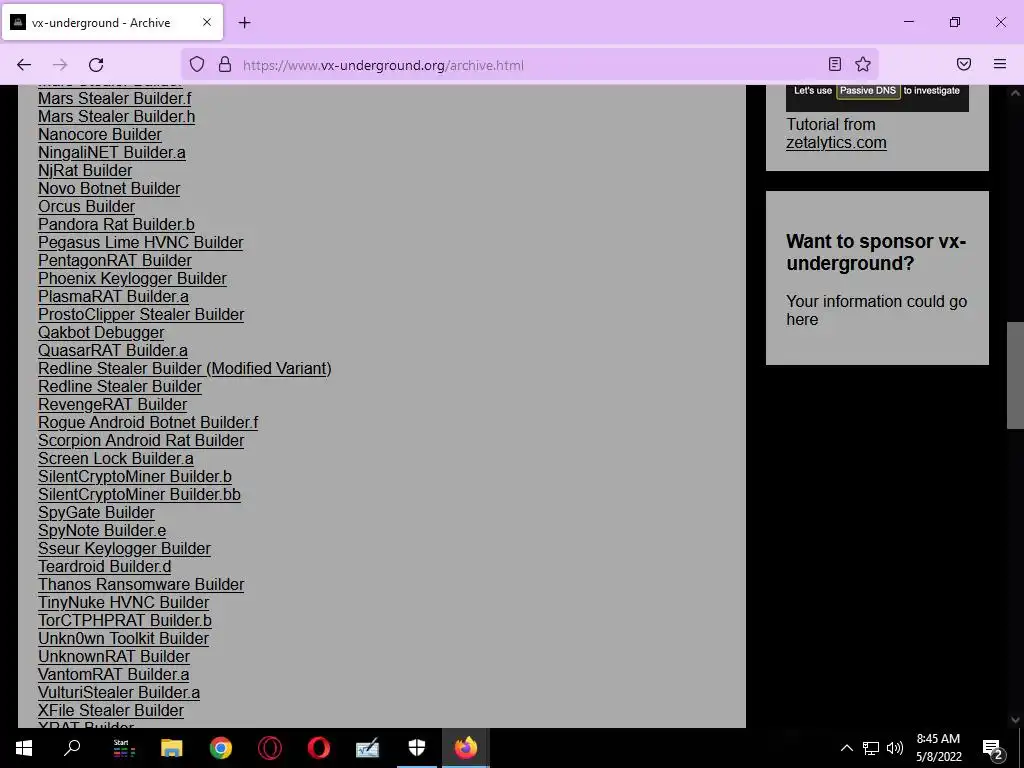Reload the current page
This screenshot has height=768, width=1024.
point(96,65)
